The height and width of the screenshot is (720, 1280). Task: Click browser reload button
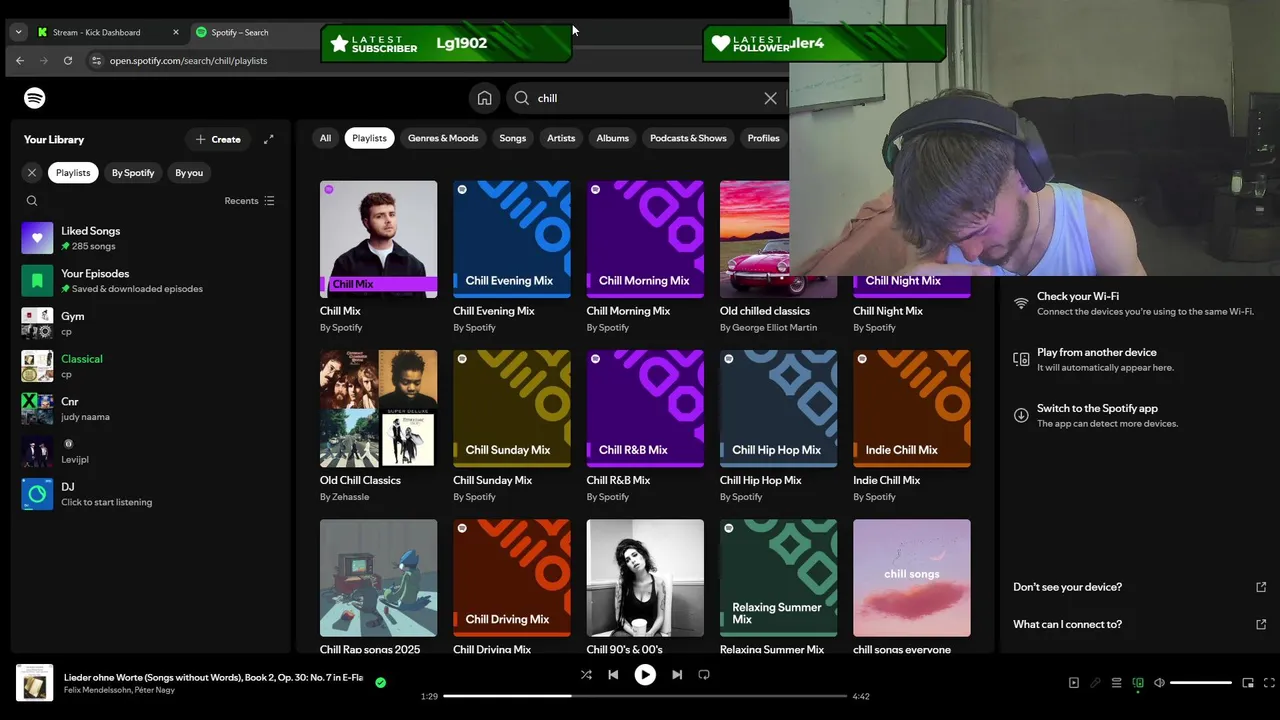pyautogui.click(x=67, y=60)
